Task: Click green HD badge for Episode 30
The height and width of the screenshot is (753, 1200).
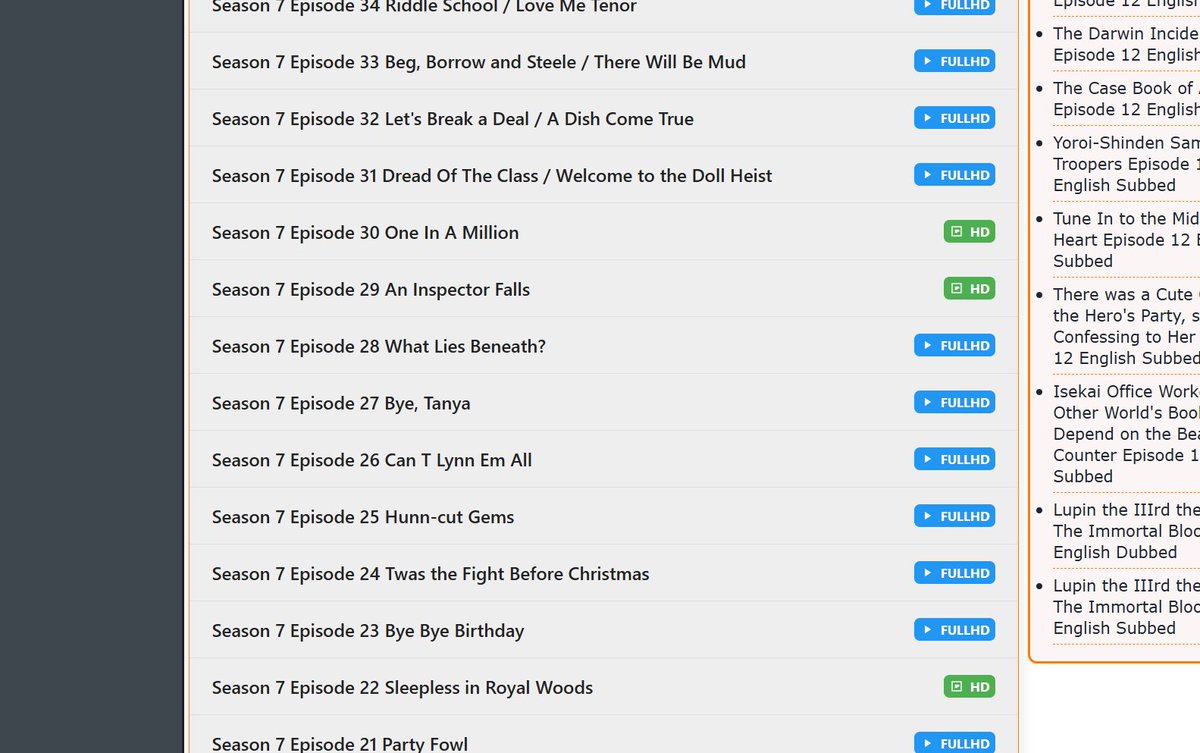Action: tap(970, 232)
